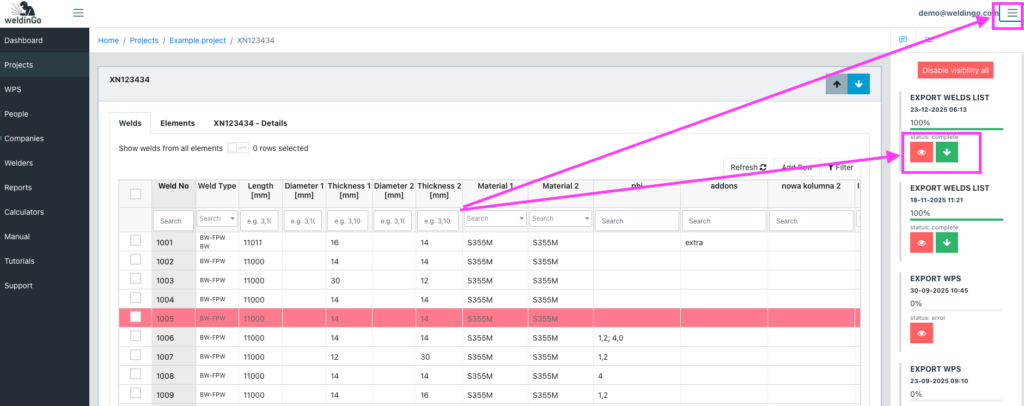Viewport: 1024px width, 406px height.
Task: Click the Disable visibility all button
Action: 955,70
